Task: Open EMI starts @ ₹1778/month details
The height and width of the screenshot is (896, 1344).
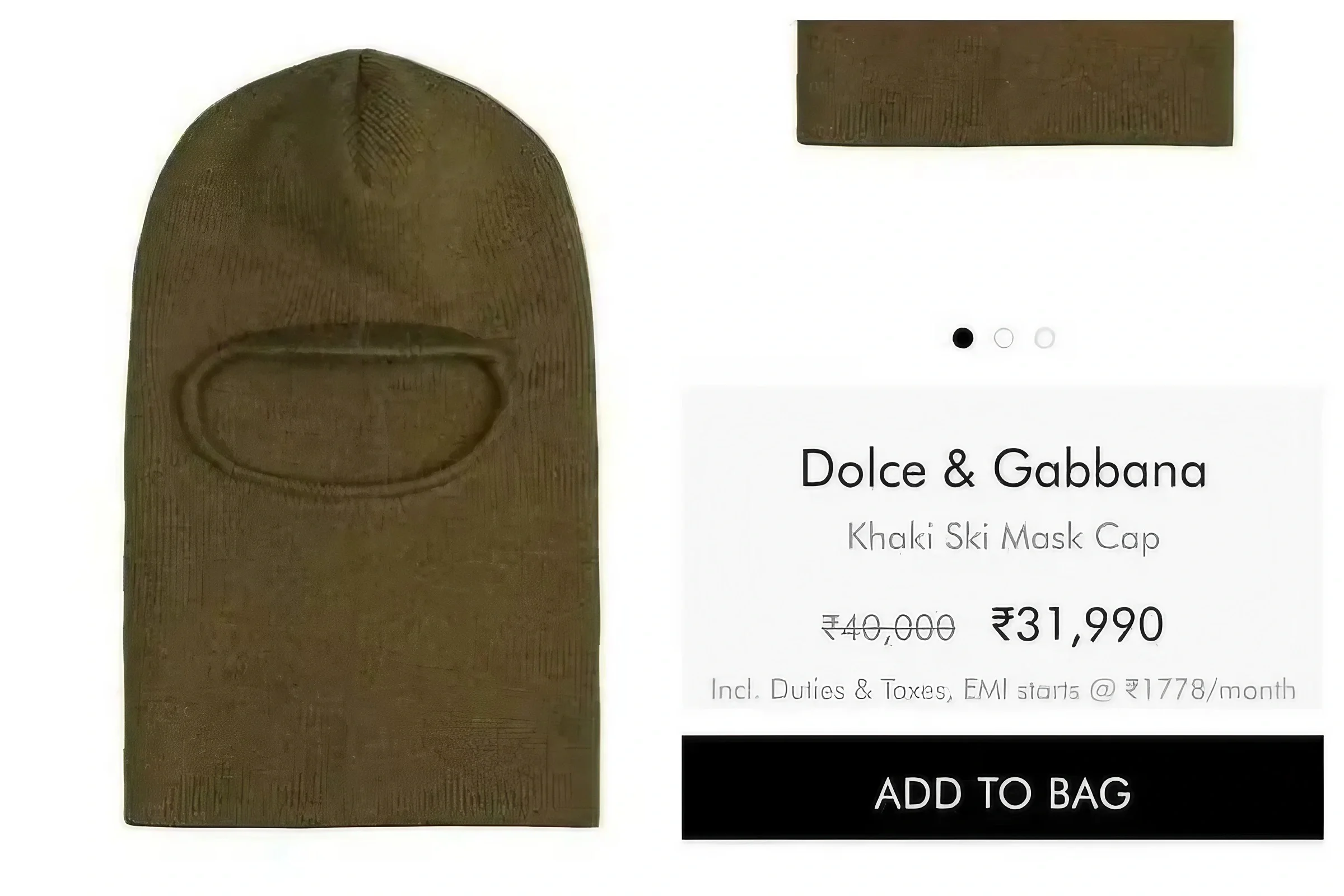Action: click(1129, 690)
